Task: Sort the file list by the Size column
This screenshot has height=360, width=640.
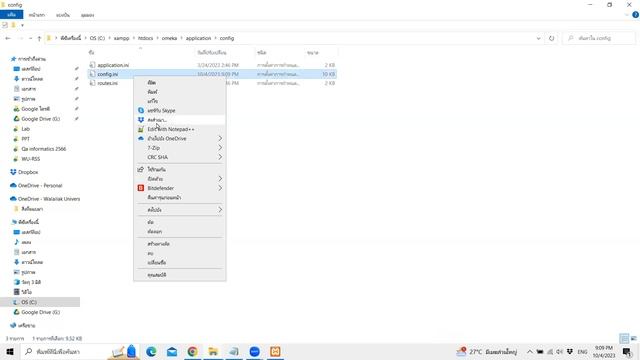Action: [321, 53]
